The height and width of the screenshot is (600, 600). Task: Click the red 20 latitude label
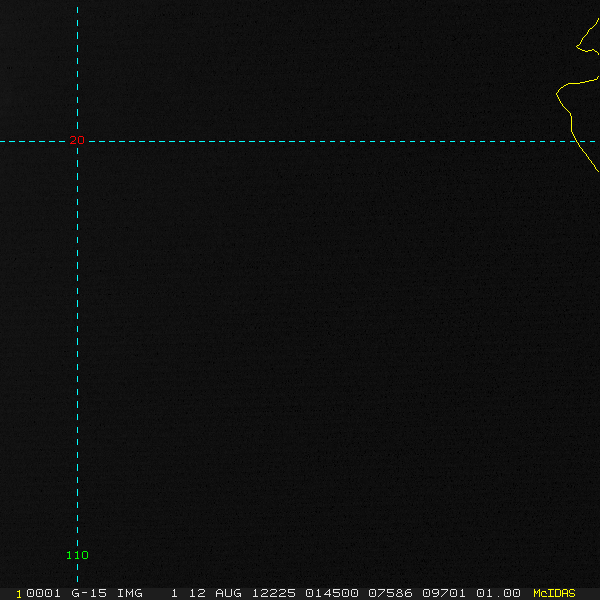[x=77, y=140]
